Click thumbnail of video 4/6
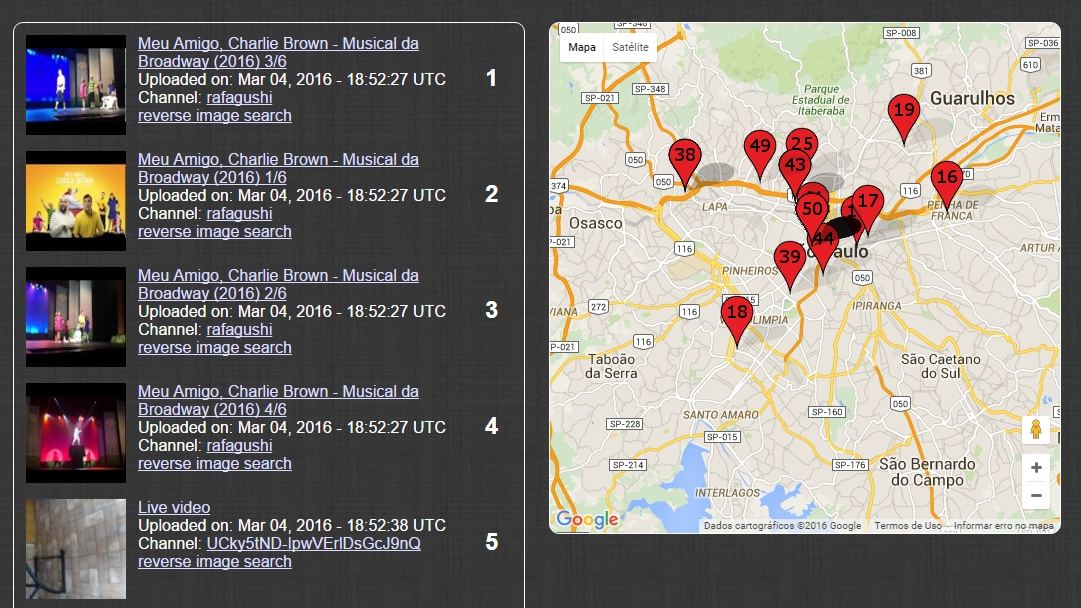 click(x=76, y=433)
